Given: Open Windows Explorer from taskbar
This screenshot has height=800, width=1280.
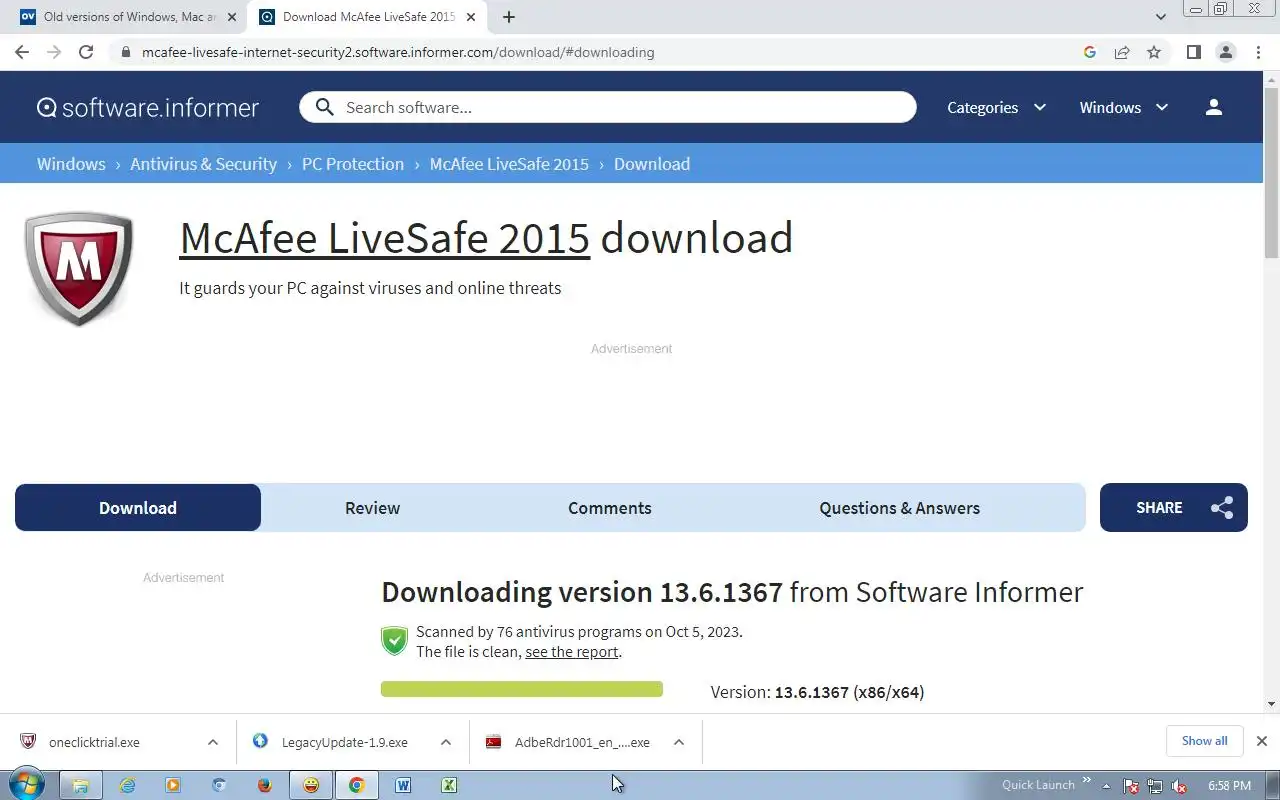Looking at the screenshot, I should coord(81,785).
